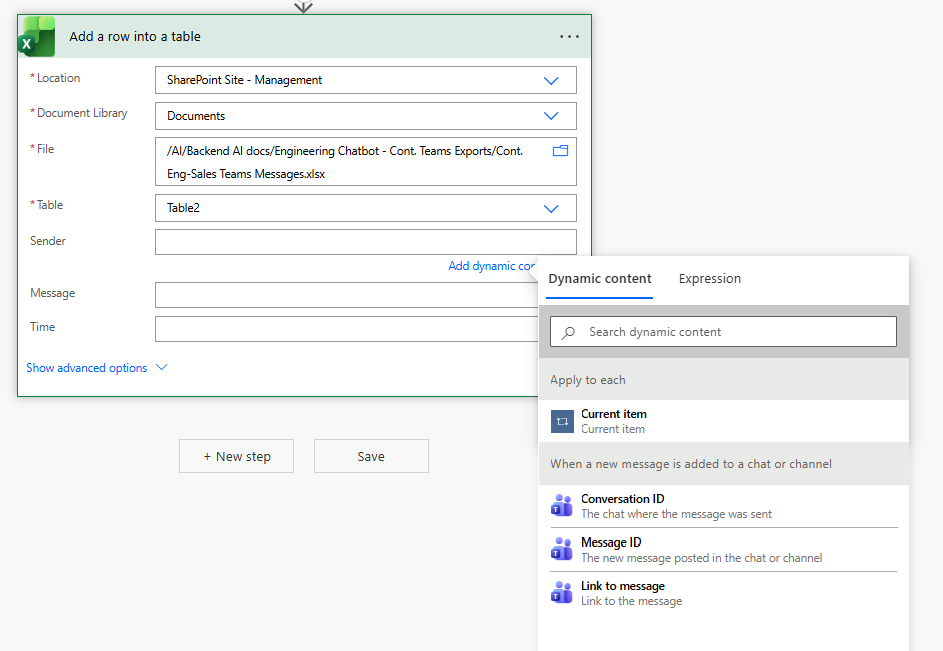Click the 'Add a row into a table' title
943x651 pixels.
click(135, 37)
